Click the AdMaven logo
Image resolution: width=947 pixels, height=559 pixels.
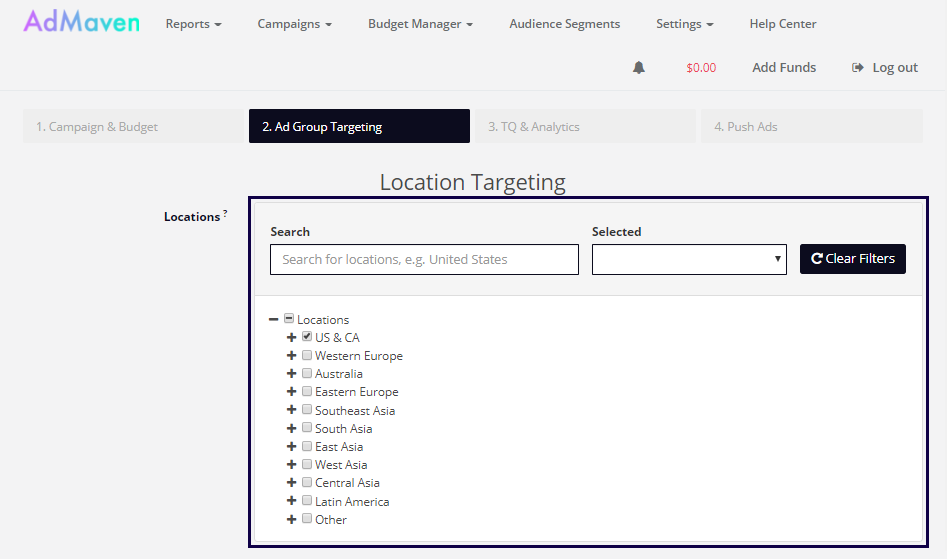tap(82, 22)
